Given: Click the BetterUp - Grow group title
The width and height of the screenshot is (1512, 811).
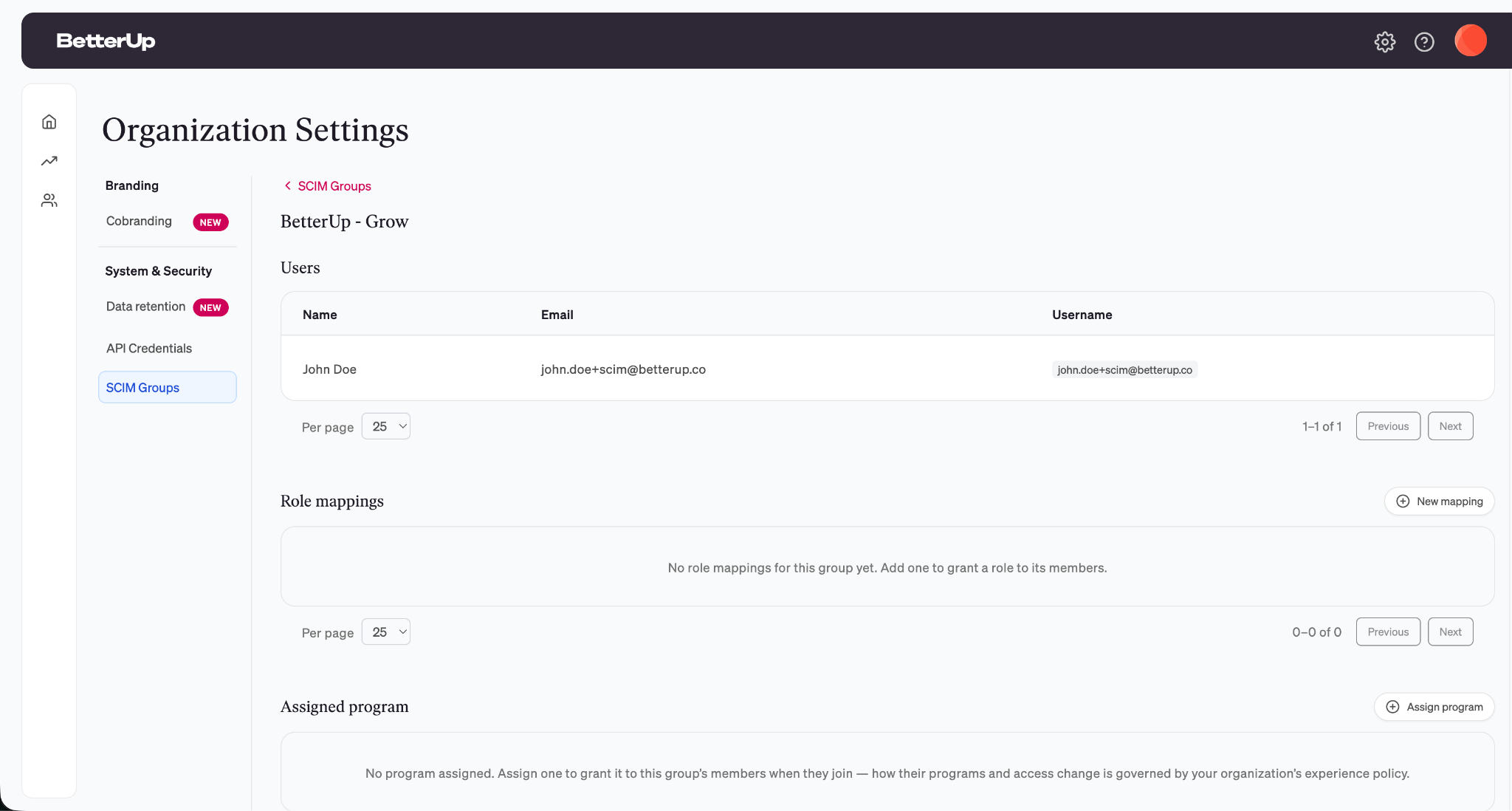Looking at the screenshot, I should click(344, 222).
